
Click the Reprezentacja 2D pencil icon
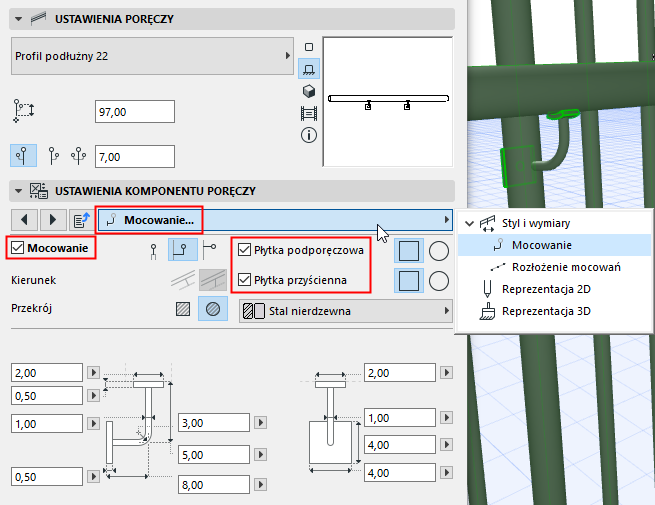pos(487,289)
